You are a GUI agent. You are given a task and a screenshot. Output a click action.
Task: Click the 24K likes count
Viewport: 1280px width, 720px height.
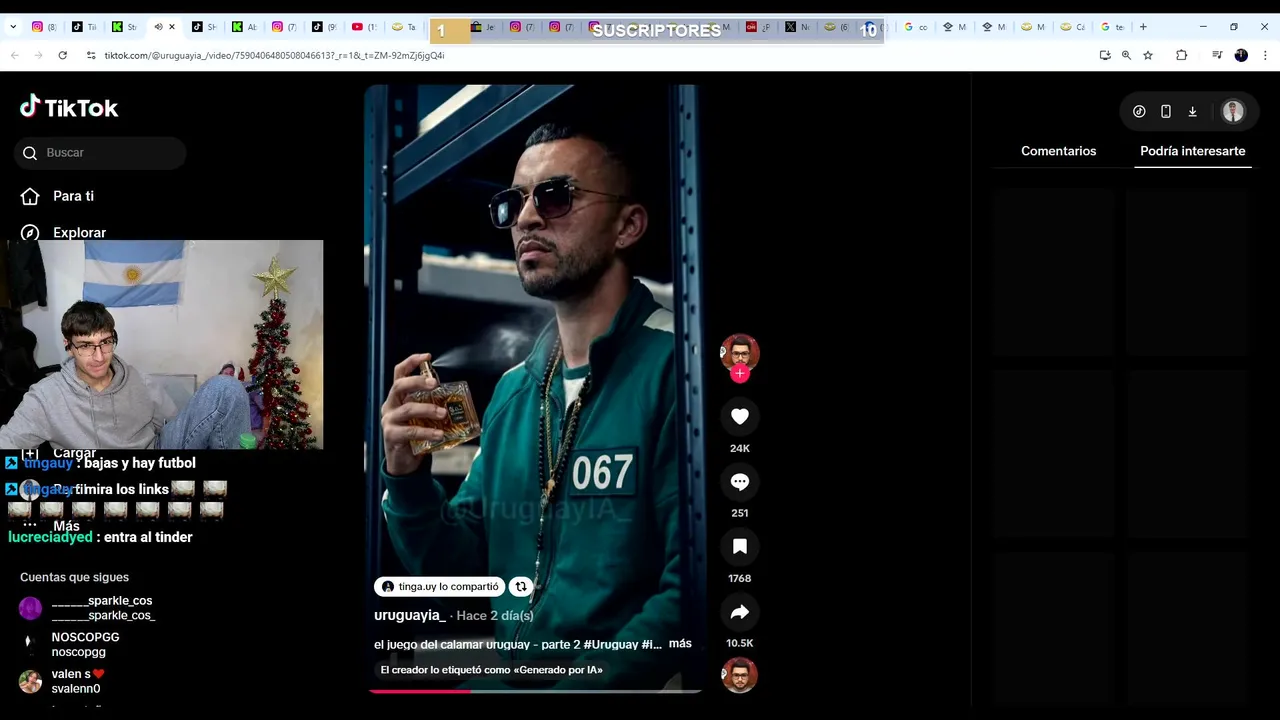(x=740, y=448)
